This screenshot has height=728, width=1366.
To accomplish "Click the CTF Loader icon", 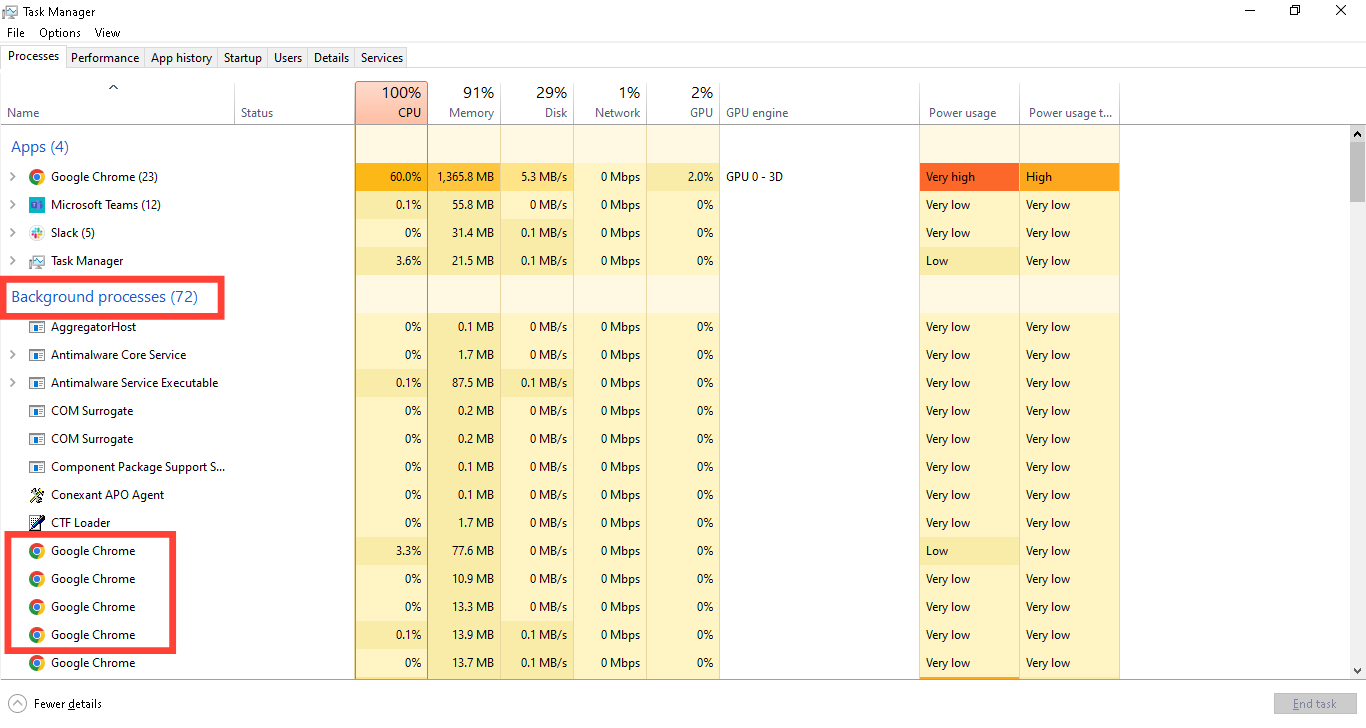I will [36, 523].
